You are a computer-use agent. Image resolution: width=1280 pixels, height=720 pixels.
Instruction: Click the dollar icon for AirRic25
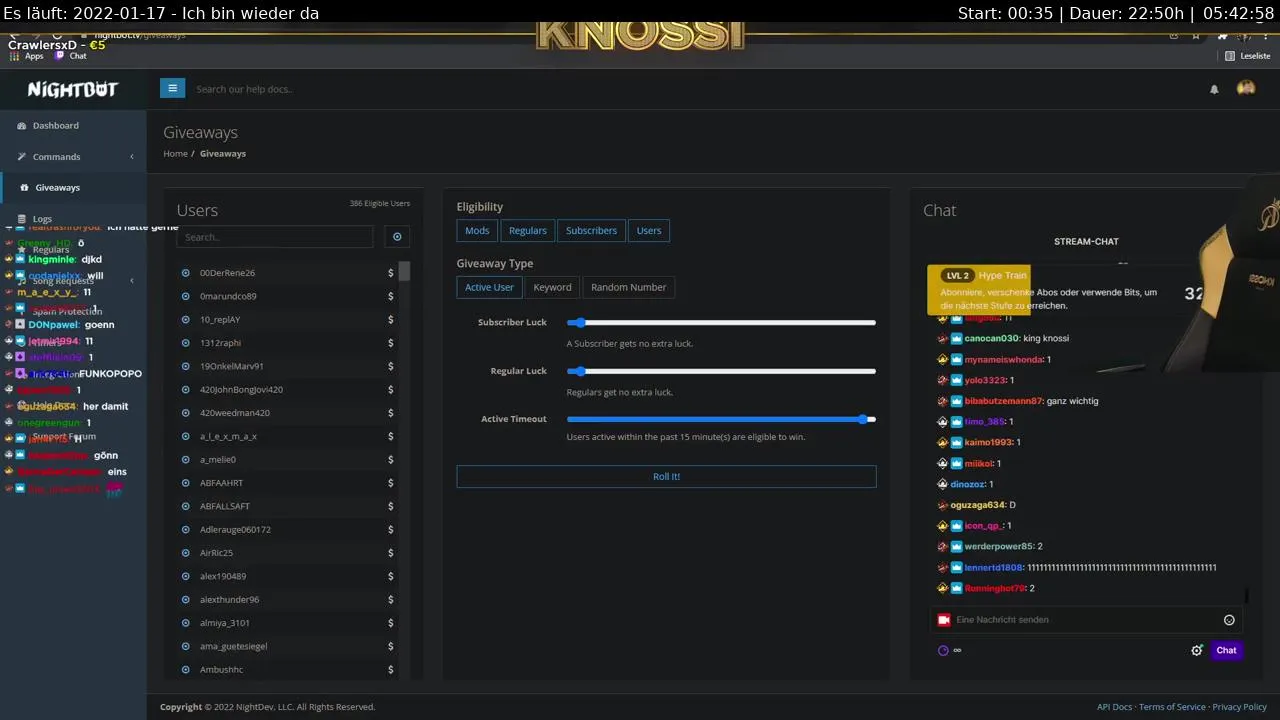tap(390, 553)
